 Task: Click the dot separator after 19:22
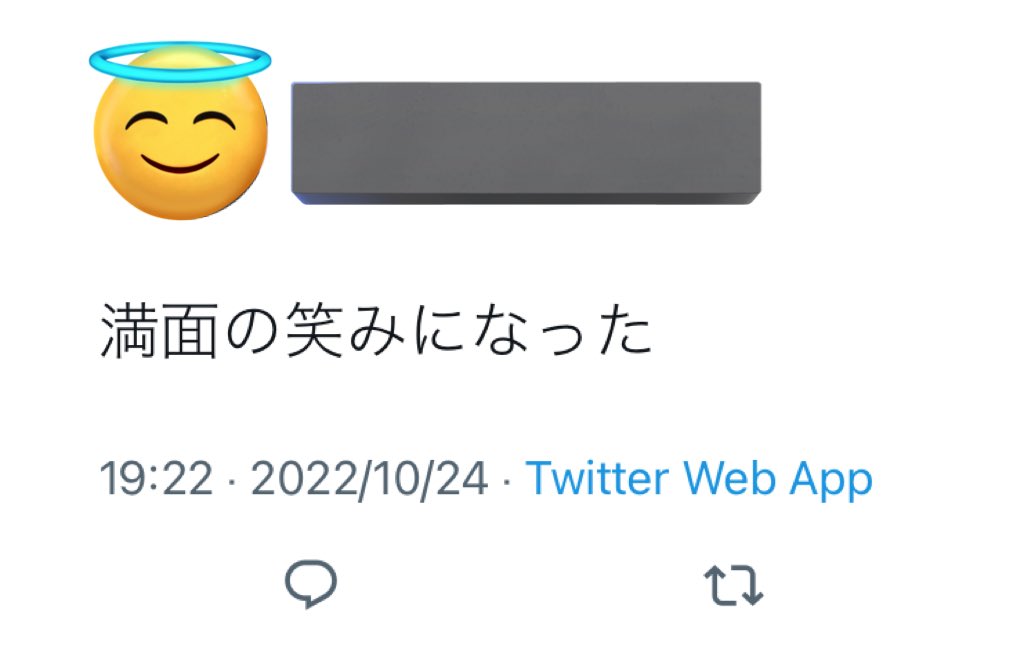pos(232,482)
